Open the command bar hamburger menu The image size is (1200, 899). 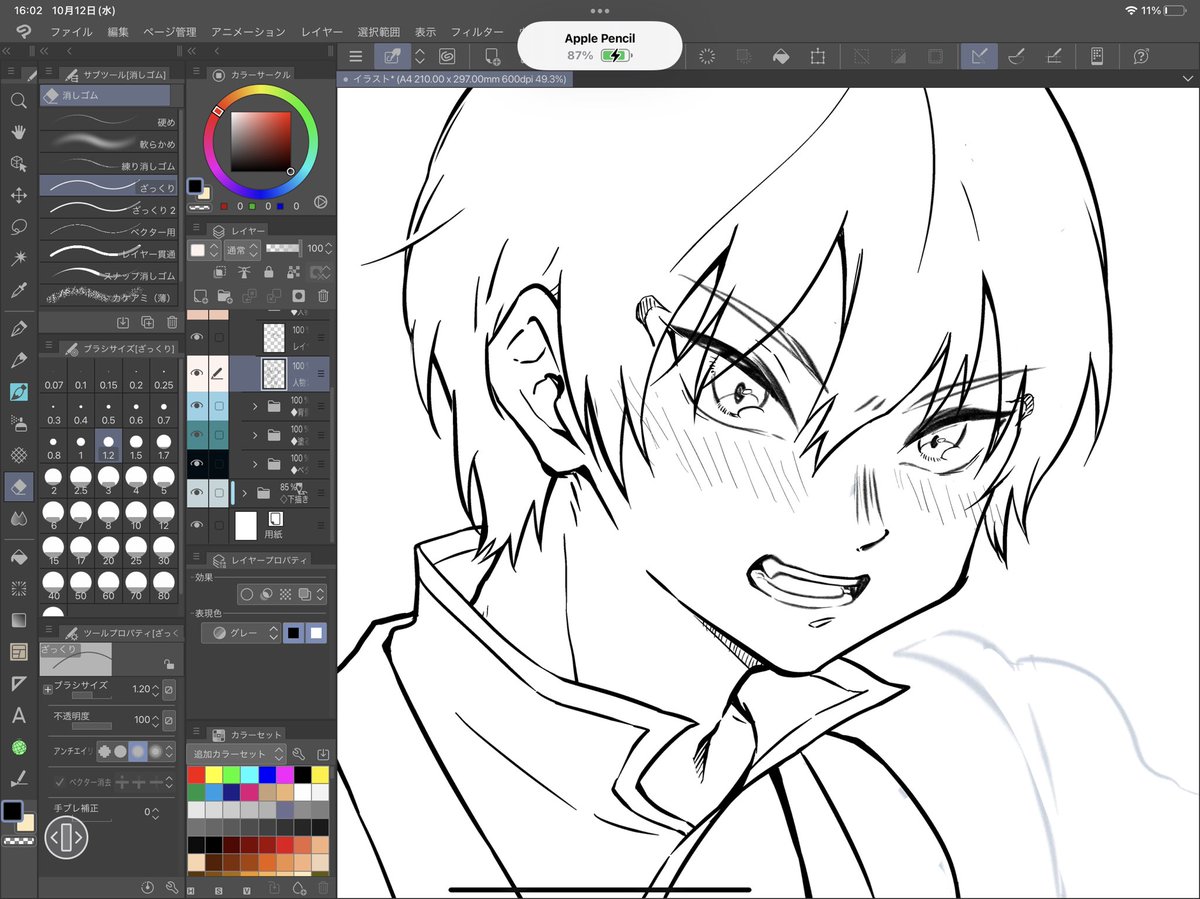[x=355, y=57]
